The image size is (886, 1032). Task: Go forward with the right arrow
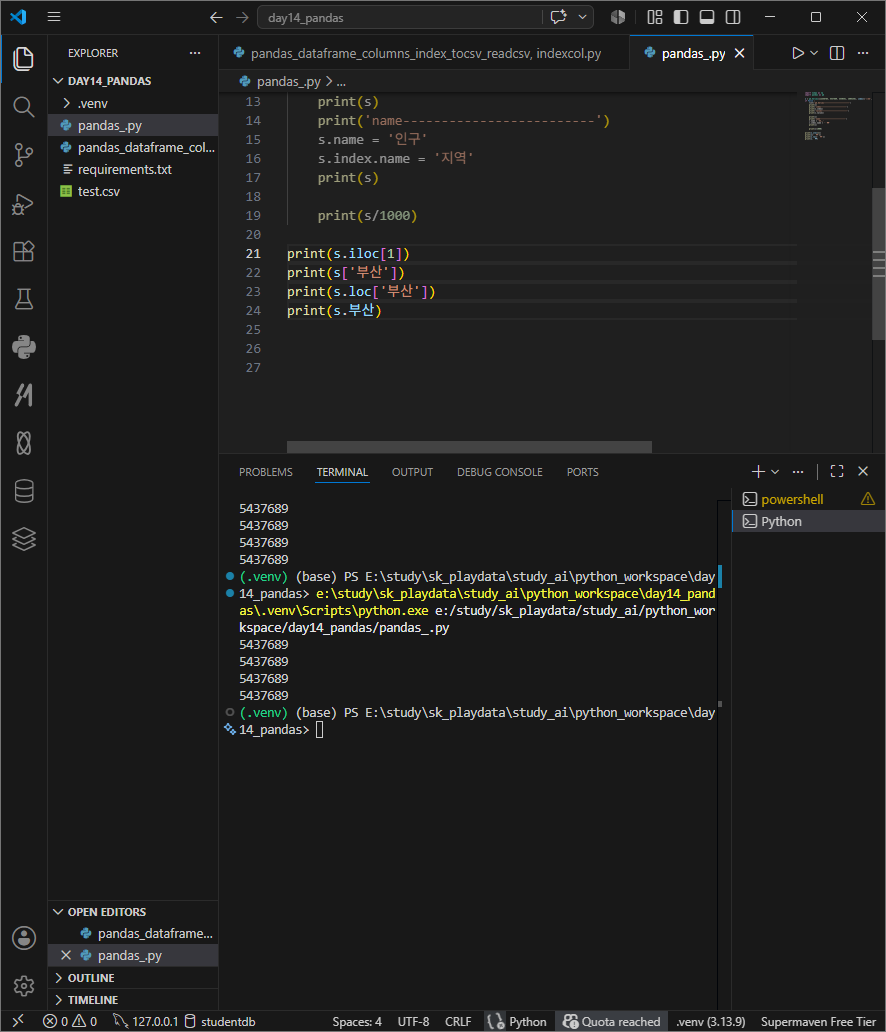(x=242, y=18)
